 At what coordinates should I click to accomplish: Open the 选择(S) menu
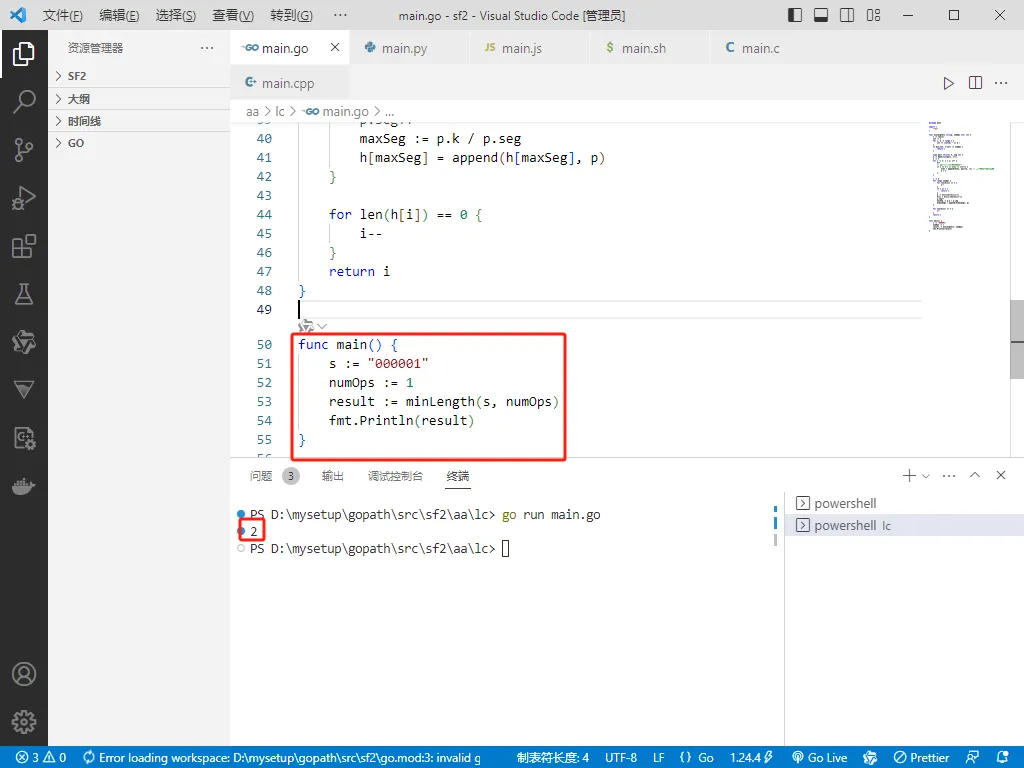coord(176,15)
